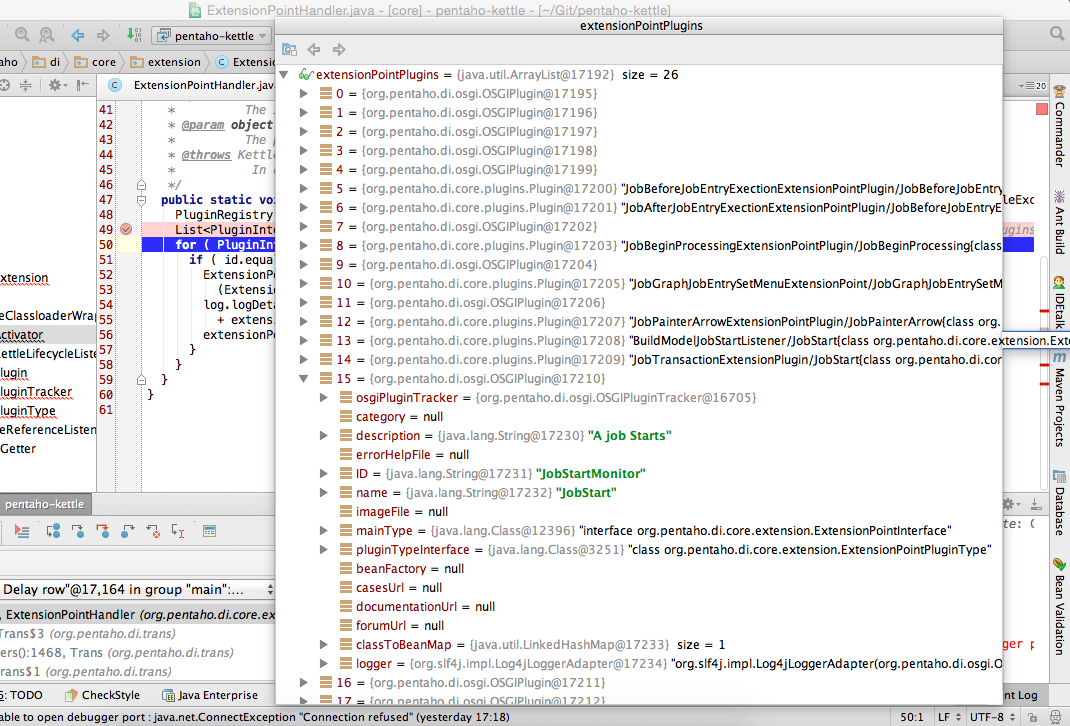Expand element 5 Plugin@17200
Image resolution: width=1070 pixels, height=726 pixels.
click(x=304, y=188)
